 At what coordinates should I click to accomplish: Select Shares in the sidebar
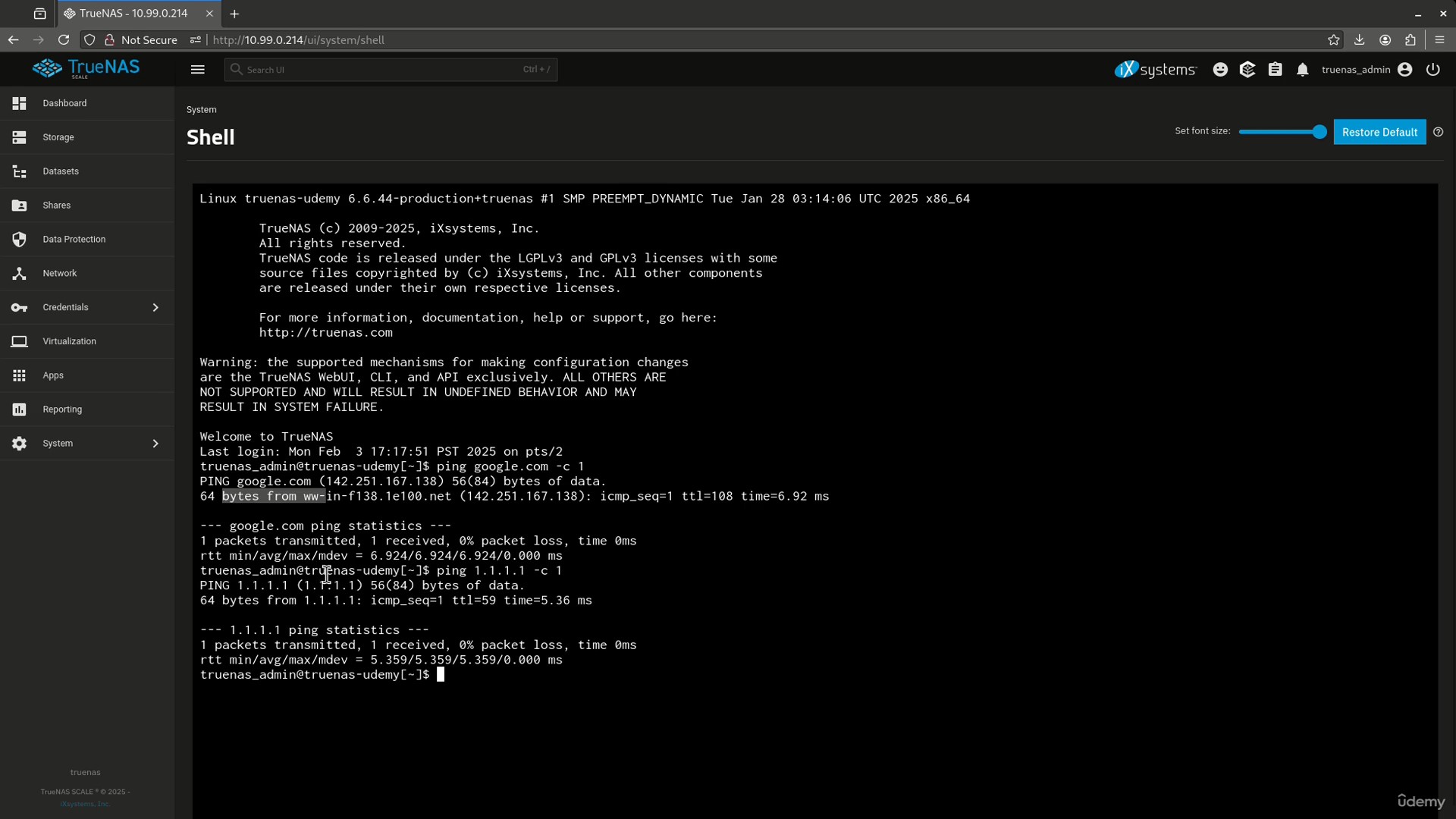[87, 206]
